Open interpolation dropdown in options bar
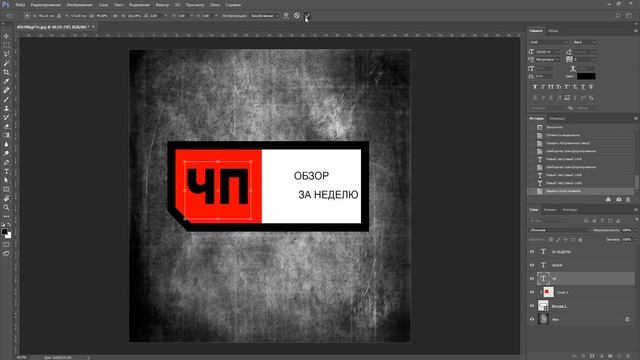This screenshot has height=360, width=640. pos(264,16)
